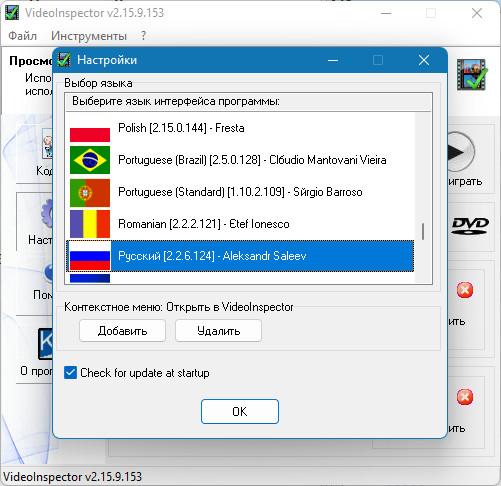Click the play disc icon
The image size is (501, 486).
click(x=462, y=152)
